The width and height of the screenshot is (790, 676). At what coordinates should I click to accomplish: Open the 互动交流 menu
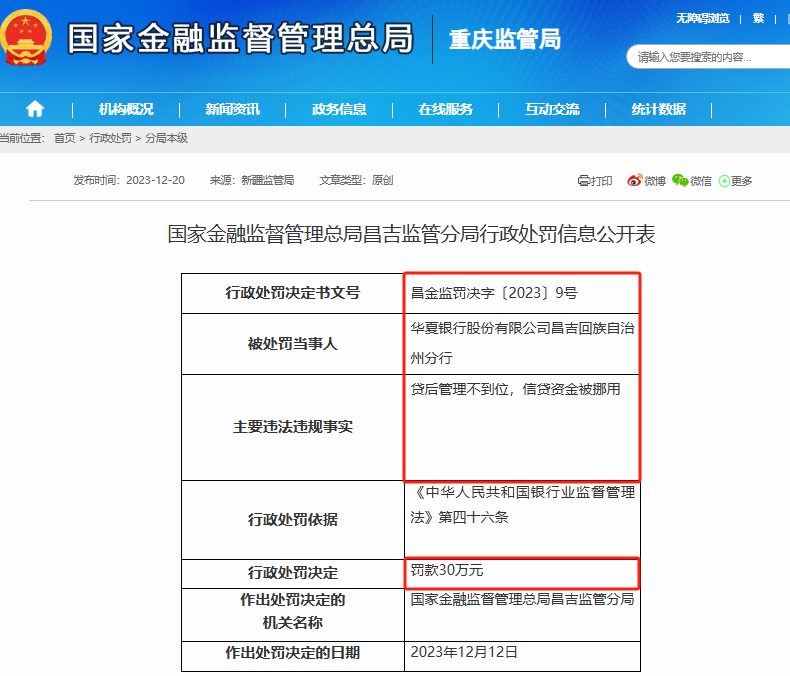click(x=552, y=109)
